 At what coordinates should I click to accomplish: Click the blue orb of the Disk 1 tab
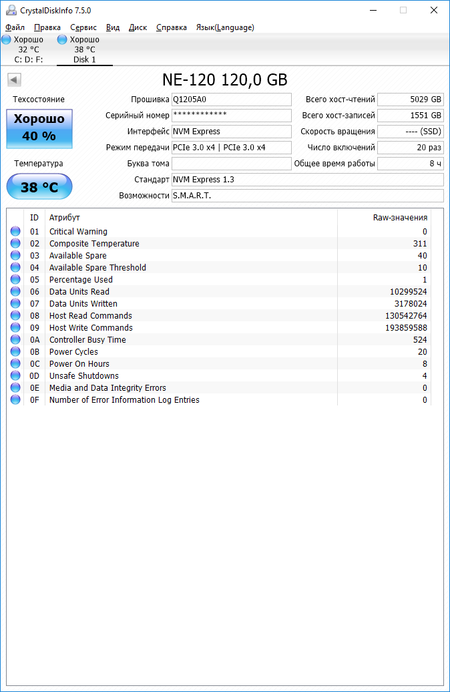coord(62,40)
